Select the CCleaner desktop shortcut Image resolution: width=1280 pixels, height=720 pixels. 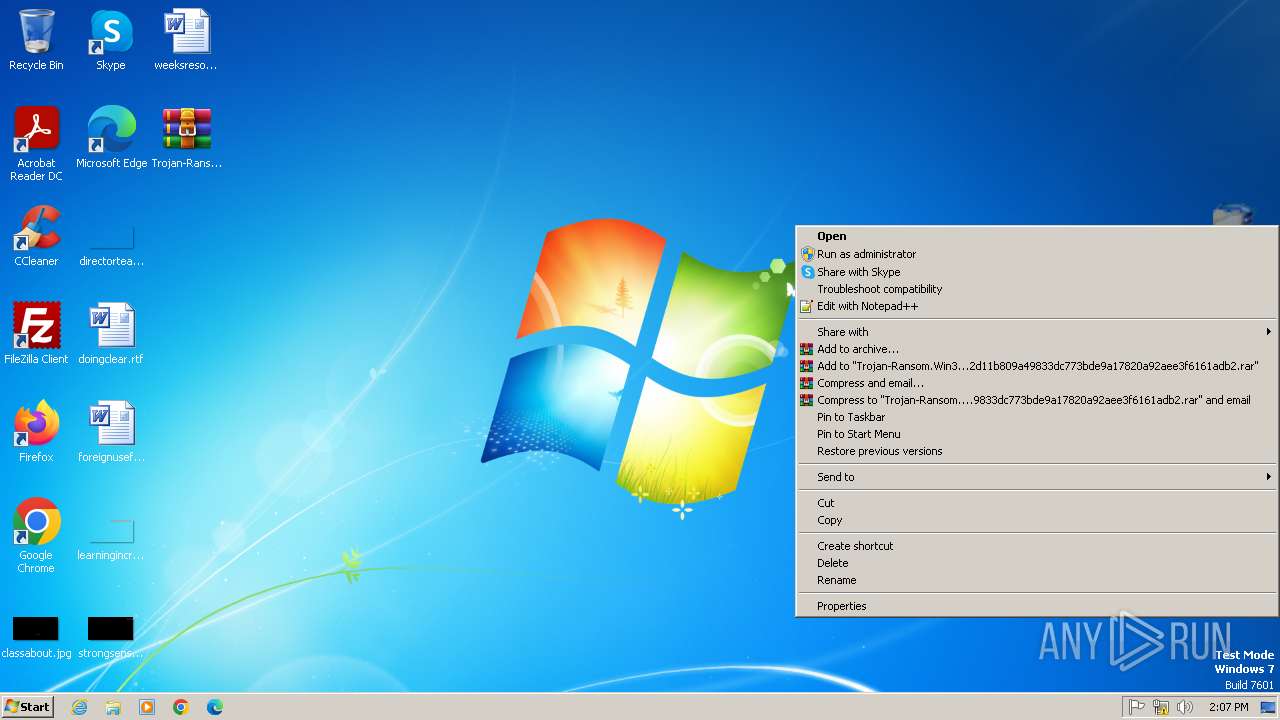36,236
